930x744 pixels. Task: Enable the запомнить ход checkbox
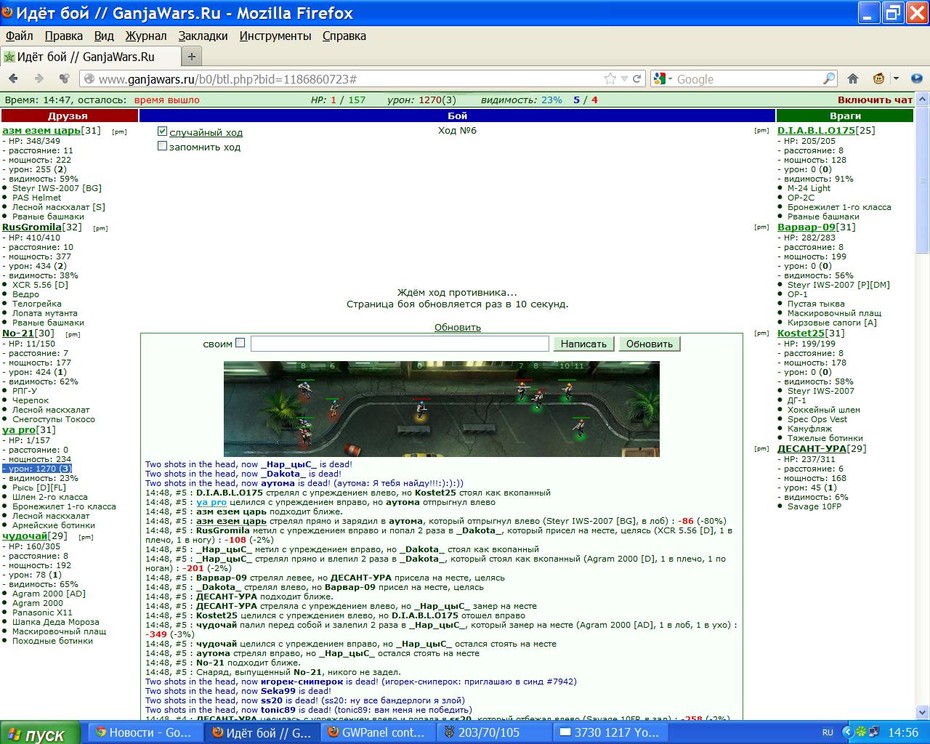[x=163, y=146]
